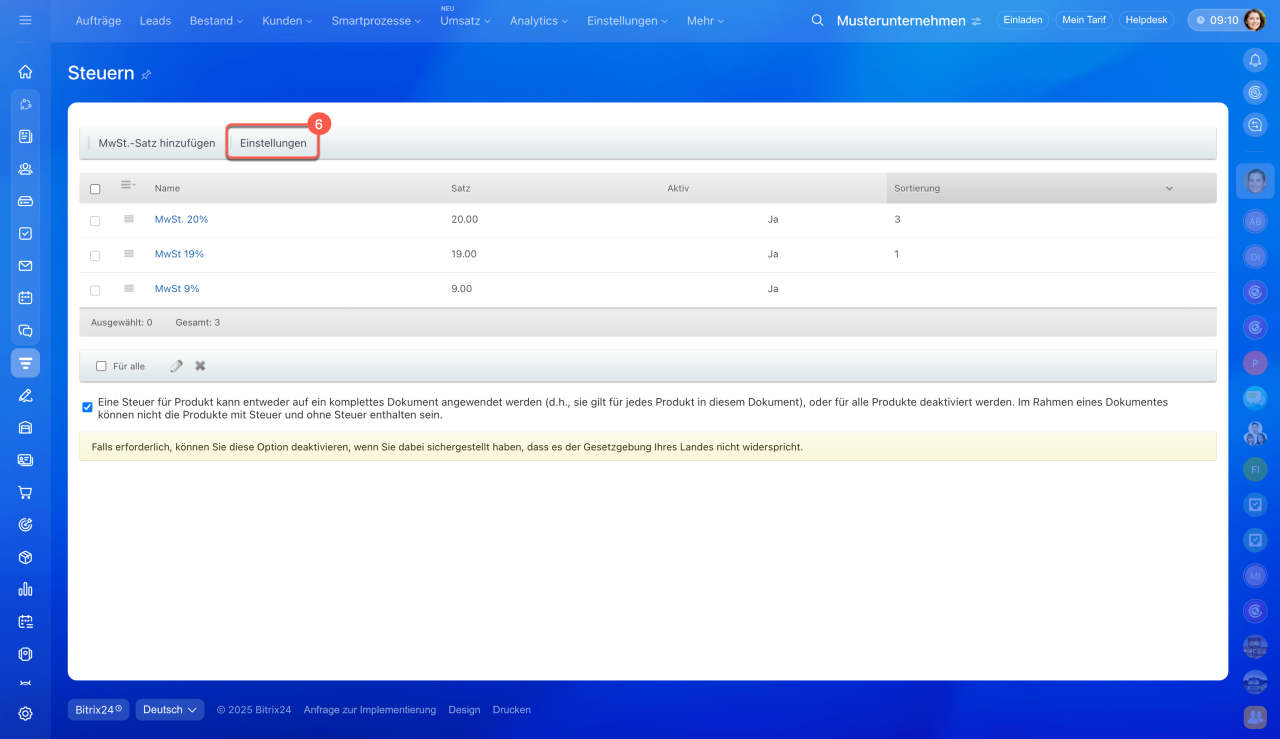Open the cube box icon in left sidebar
The width and height of the screenshot is (1280, 739).
click(25, 557)
